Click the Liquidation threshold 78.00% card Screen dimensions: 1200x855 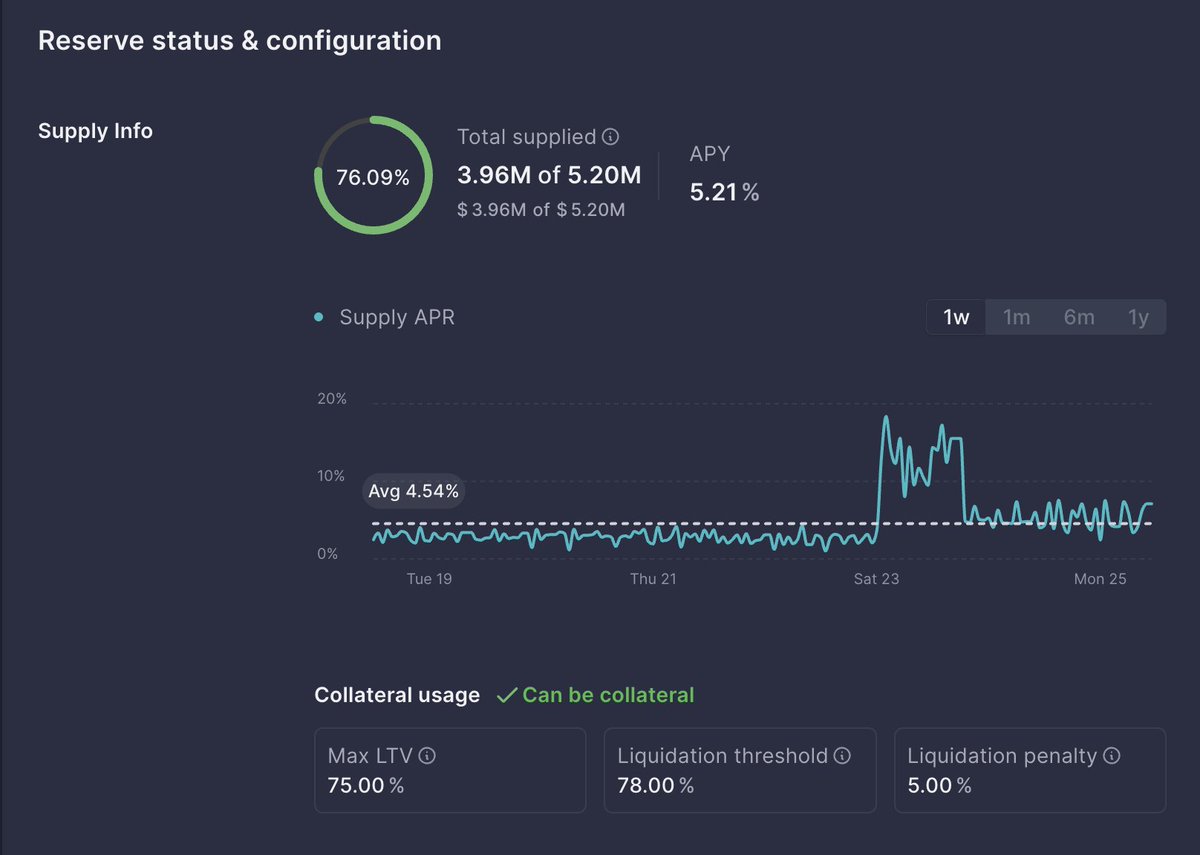click(x=740, y=770)
